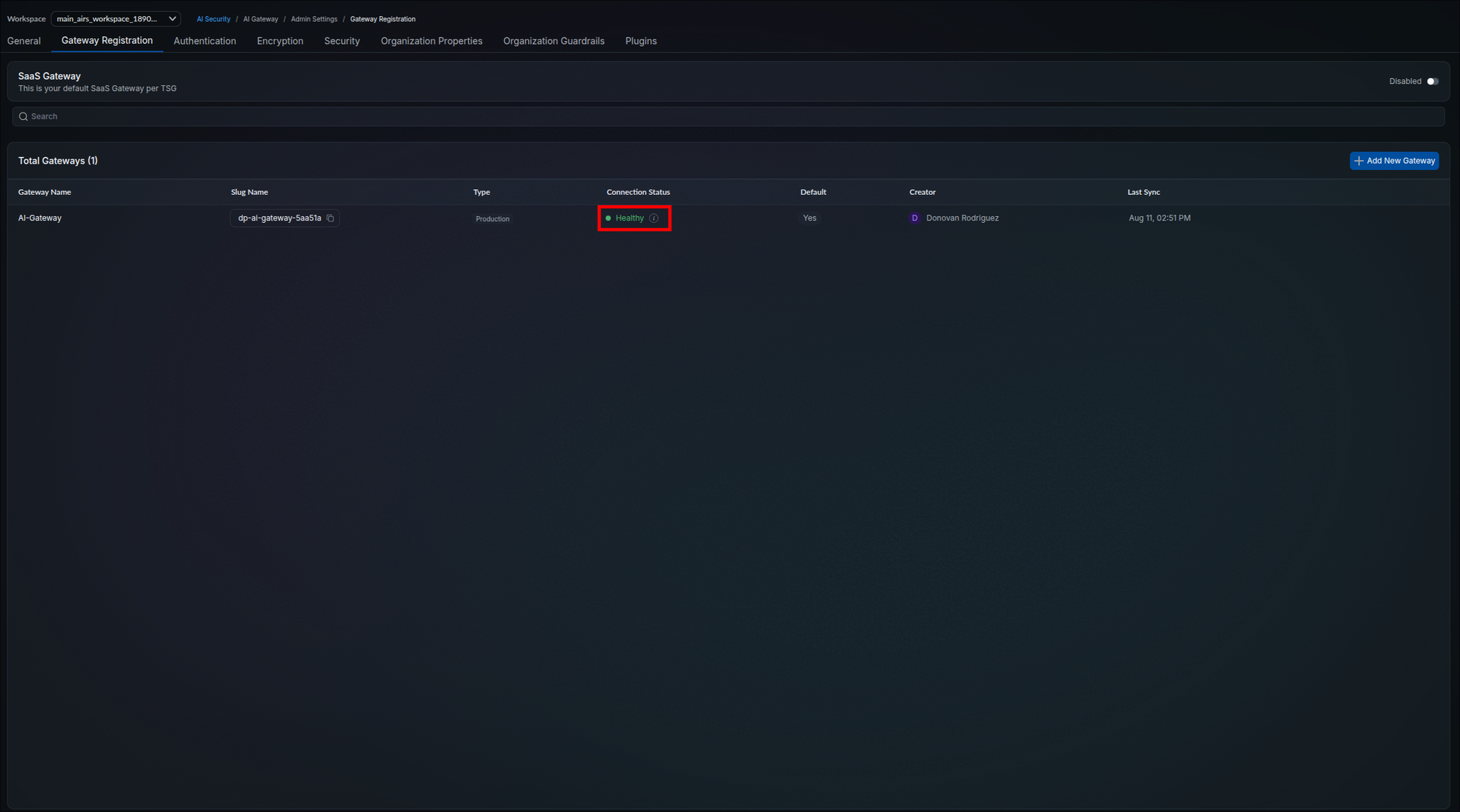Go to the Encryption tab
This screenshot has width=1460, height=812.
280,41
